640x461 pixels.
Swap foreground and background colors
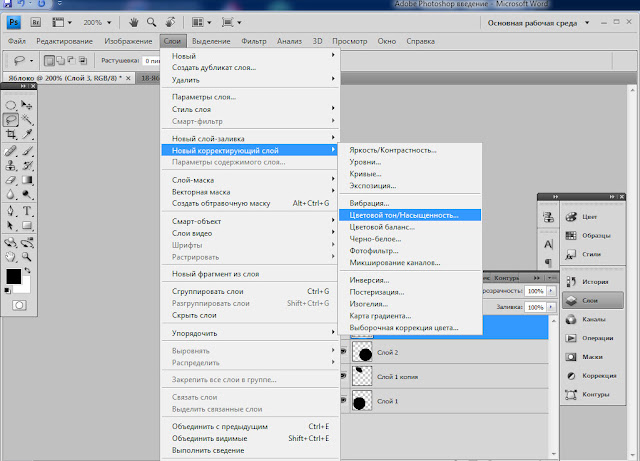click(x=27, y=270)
